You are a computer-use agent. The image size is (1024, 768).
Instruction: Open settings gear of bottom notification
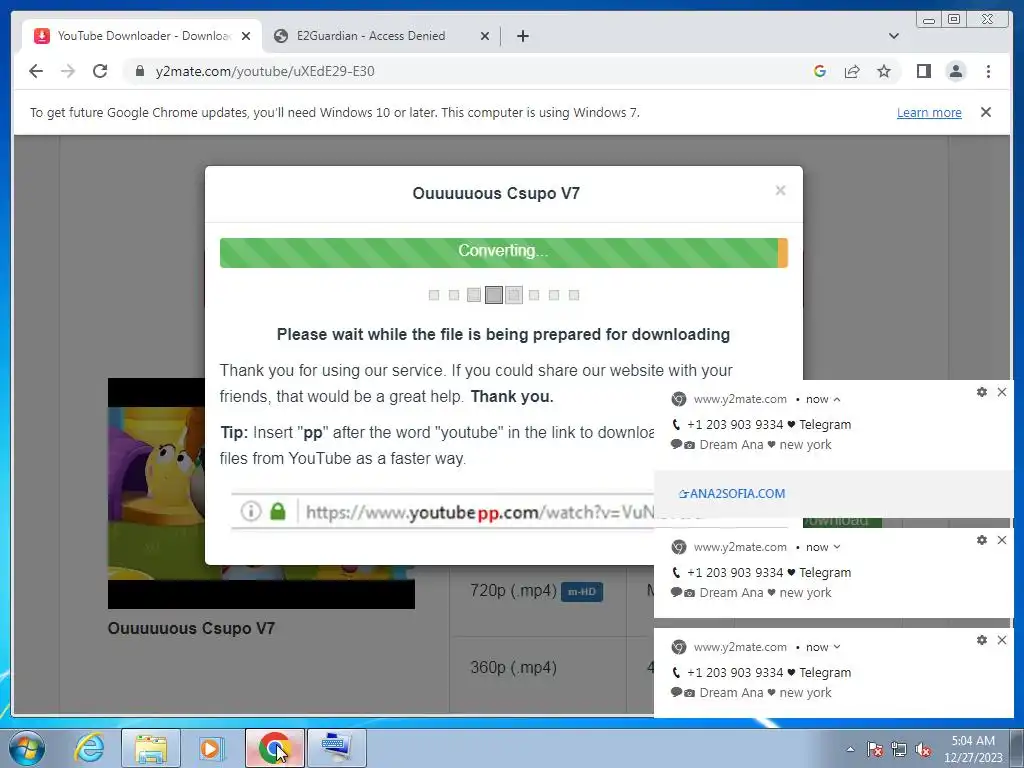click(x=982, y=640)
